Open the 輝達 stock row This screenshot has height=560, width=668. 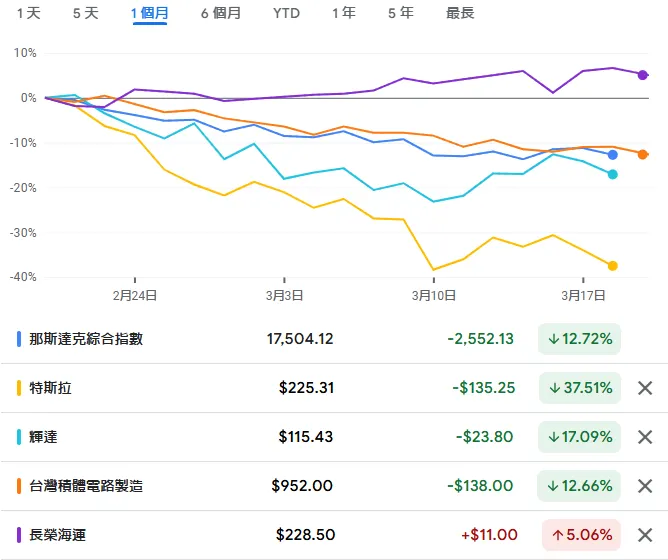click(x=334, y=437)
